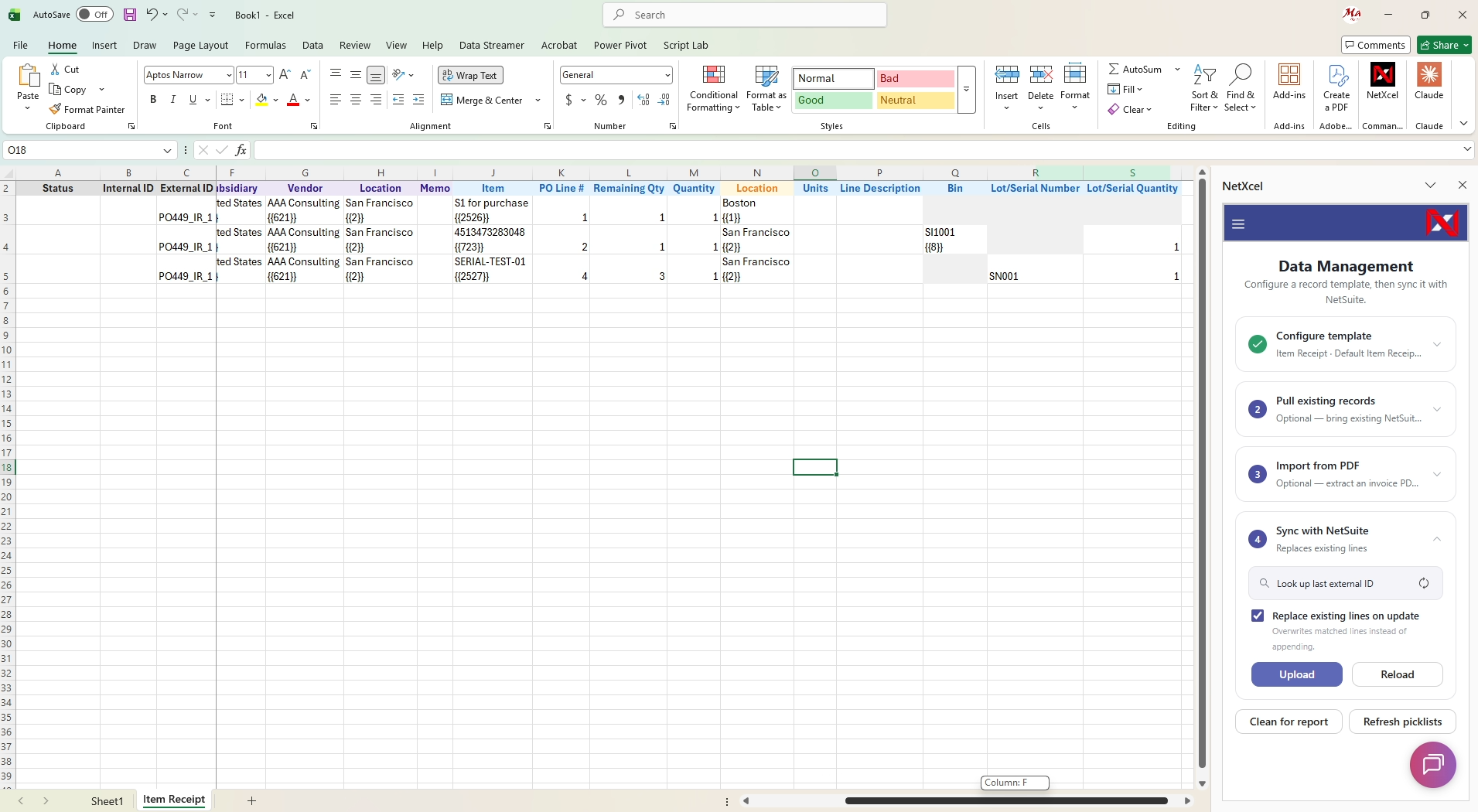Toggle Underline formatting
The height and width of the screenshot is (812, 1478).
(193, 100)
